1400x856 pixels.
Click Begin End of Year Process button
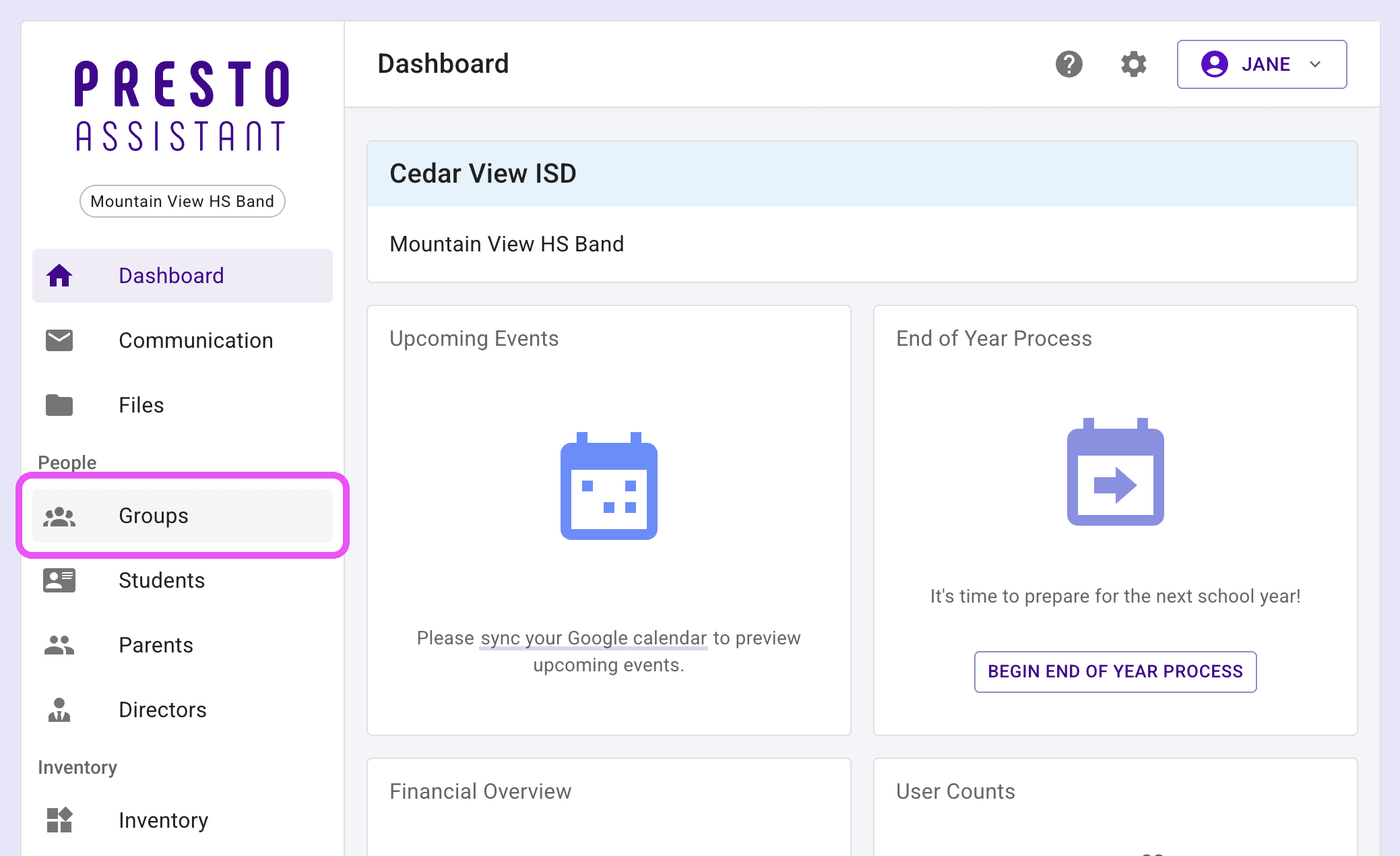(x=1115, y=671)
